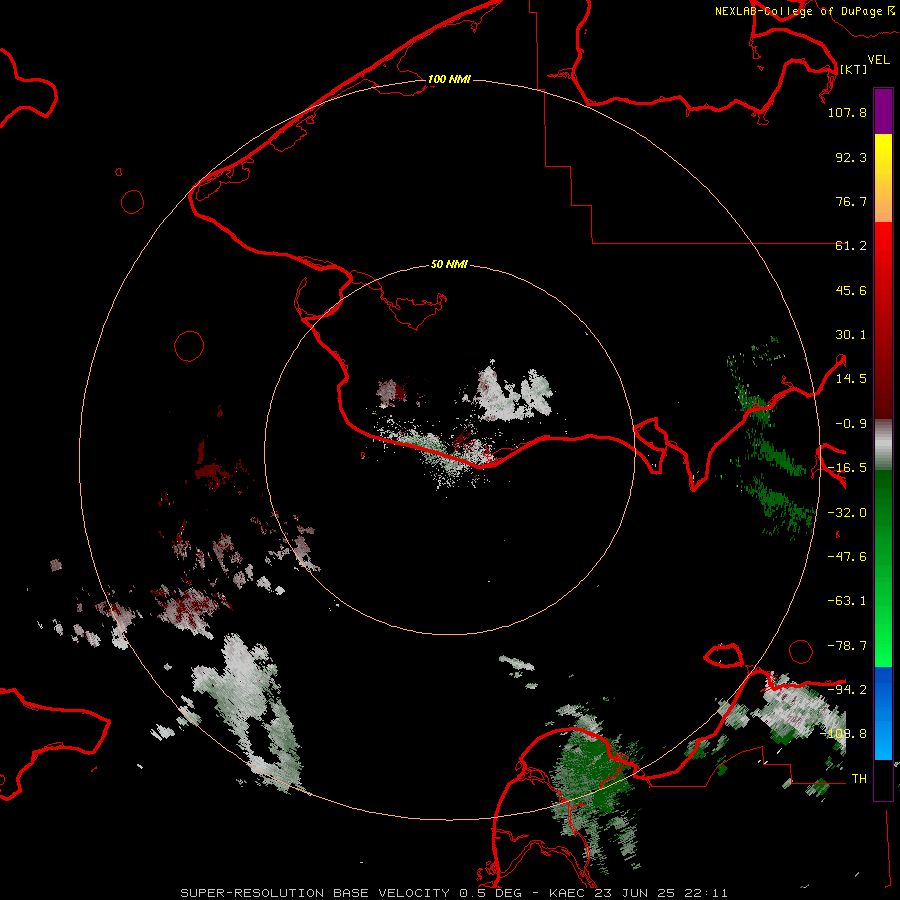Screen dimensions: 900x900
Task: Select the -16.5 legend value
Action: (x=847, y=468)
